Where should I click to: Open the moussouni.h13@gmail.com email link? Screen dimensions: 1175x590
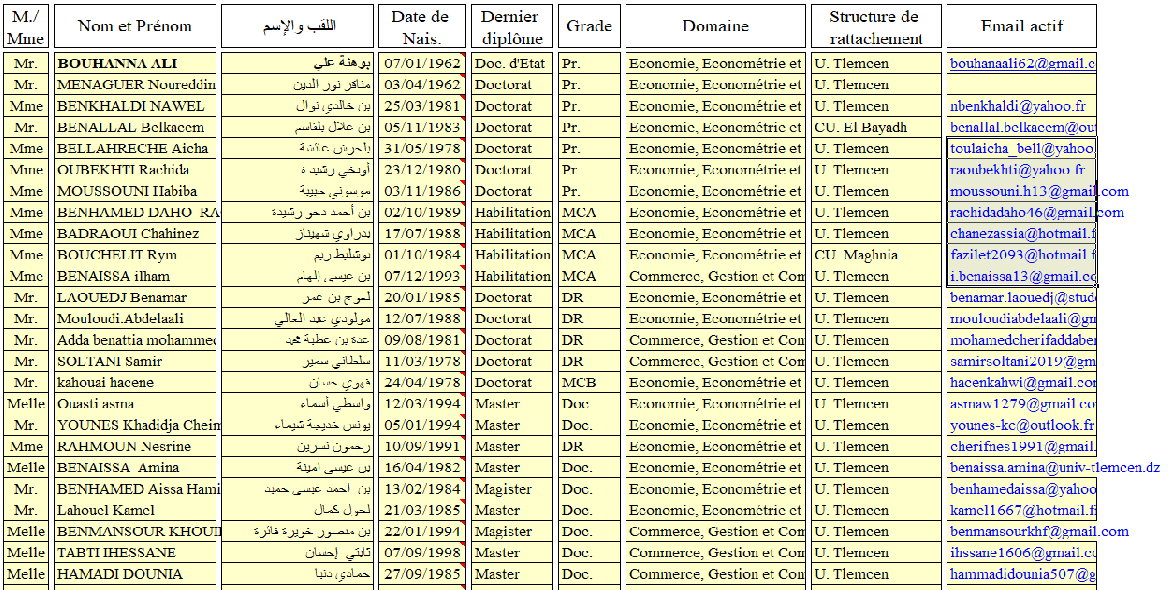1038,191
